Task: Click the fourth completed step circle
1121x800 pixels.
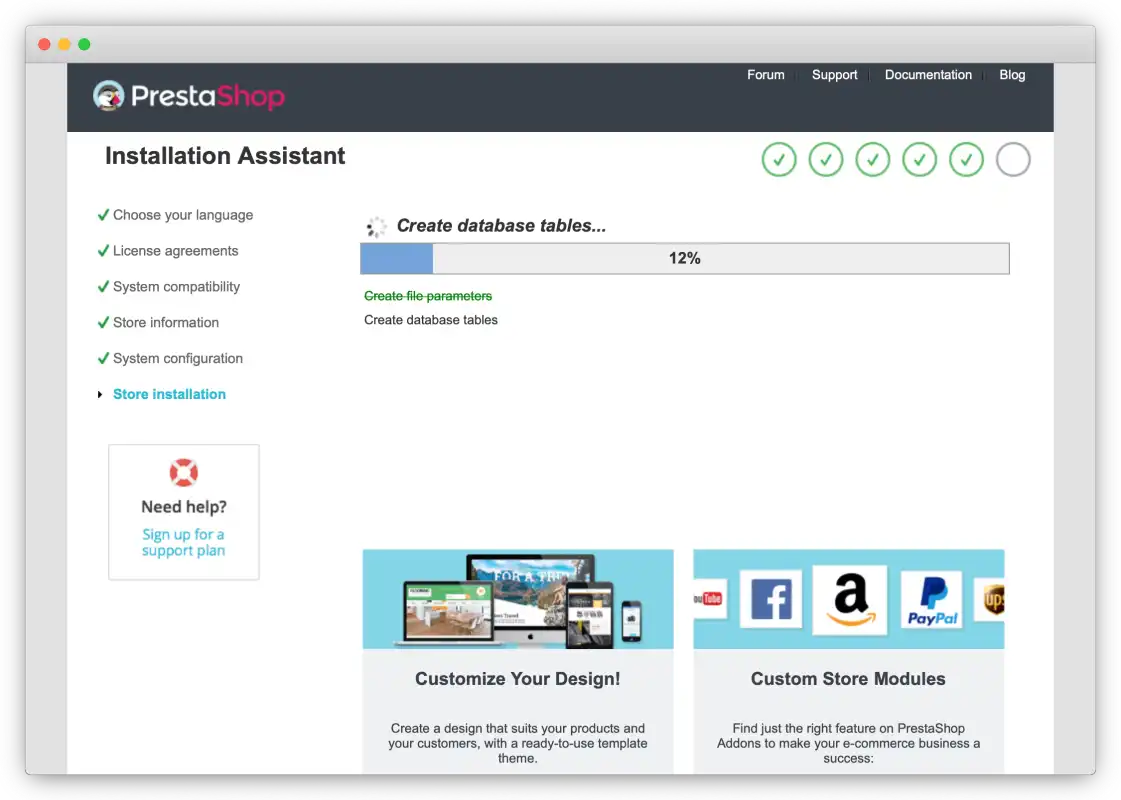Action: 919,159
